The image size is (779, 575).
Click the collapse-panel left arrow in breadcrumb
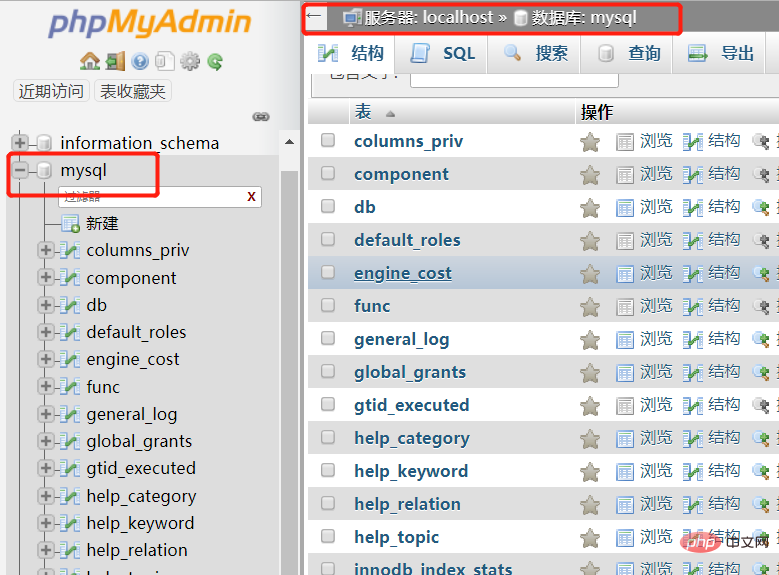tap(314, 16)
